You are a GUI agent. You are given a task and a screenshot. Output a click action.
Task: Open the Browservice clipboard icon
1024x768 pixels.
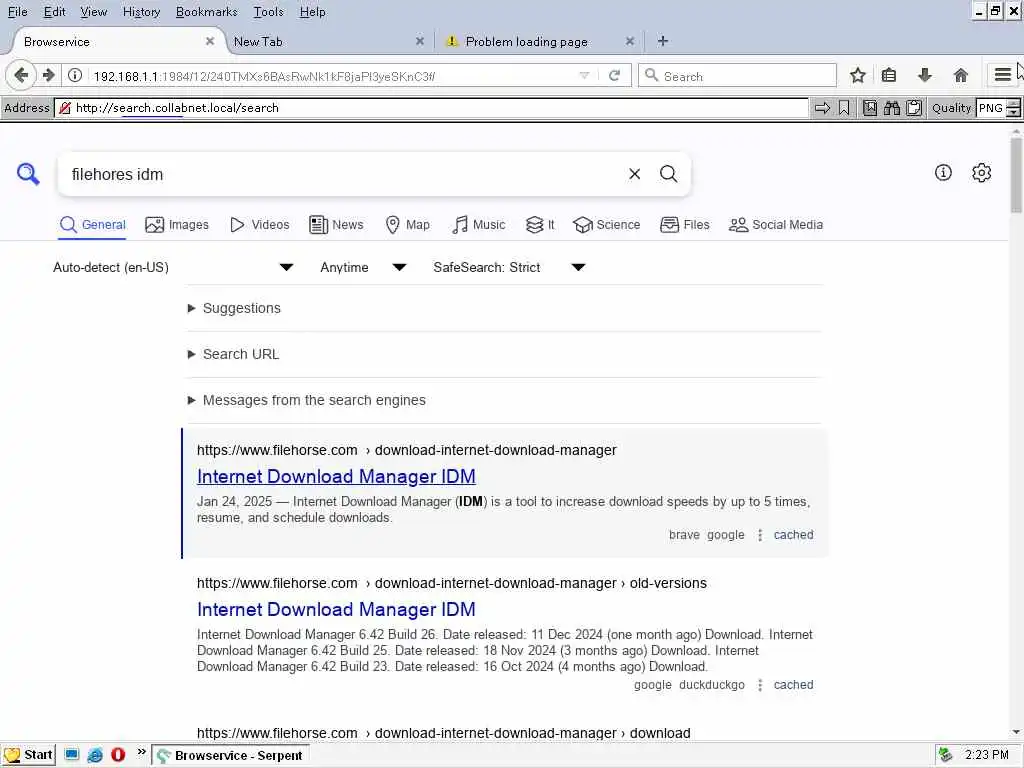click(x=914, y=108)
